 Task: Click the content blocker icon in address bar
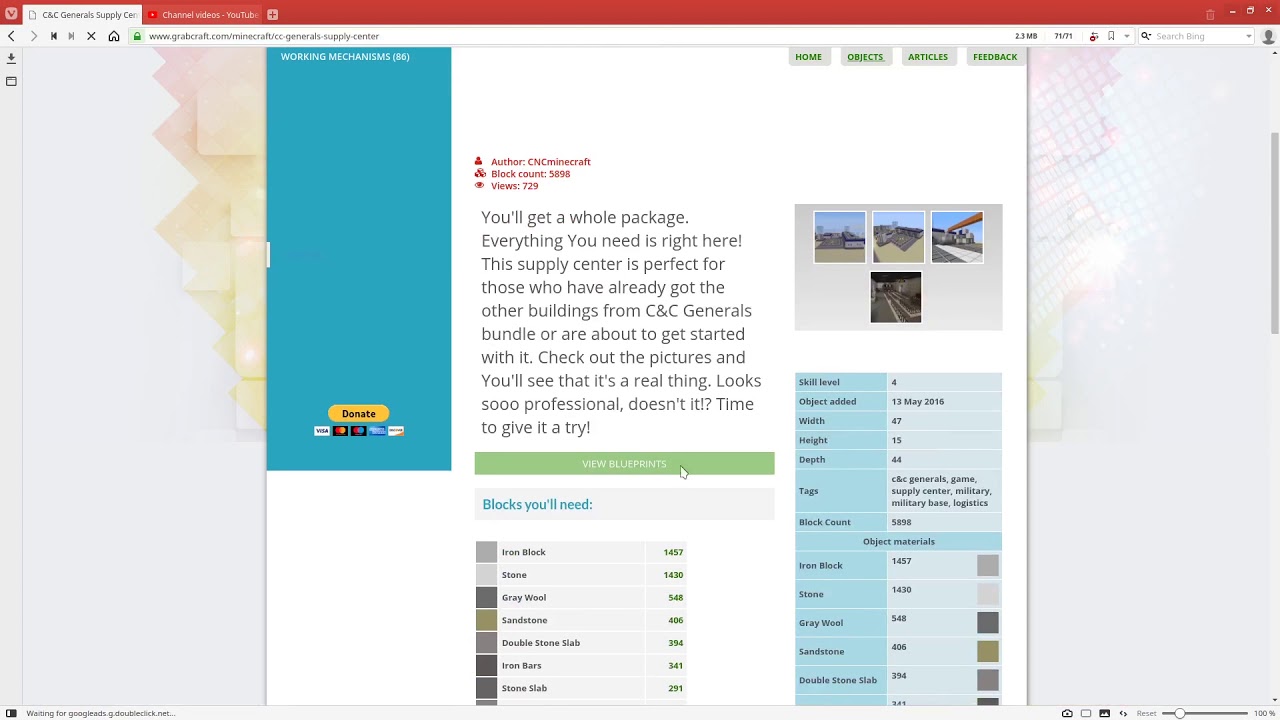coord(1094,36)
